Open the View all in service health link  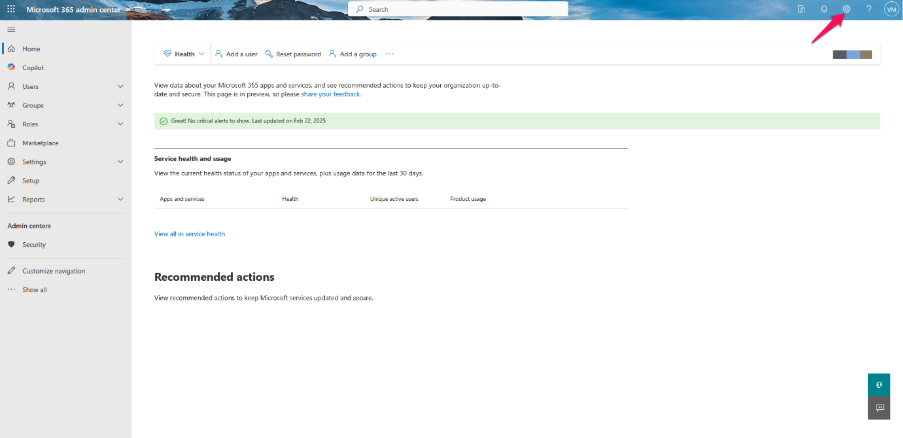click(x=189, y=234)
